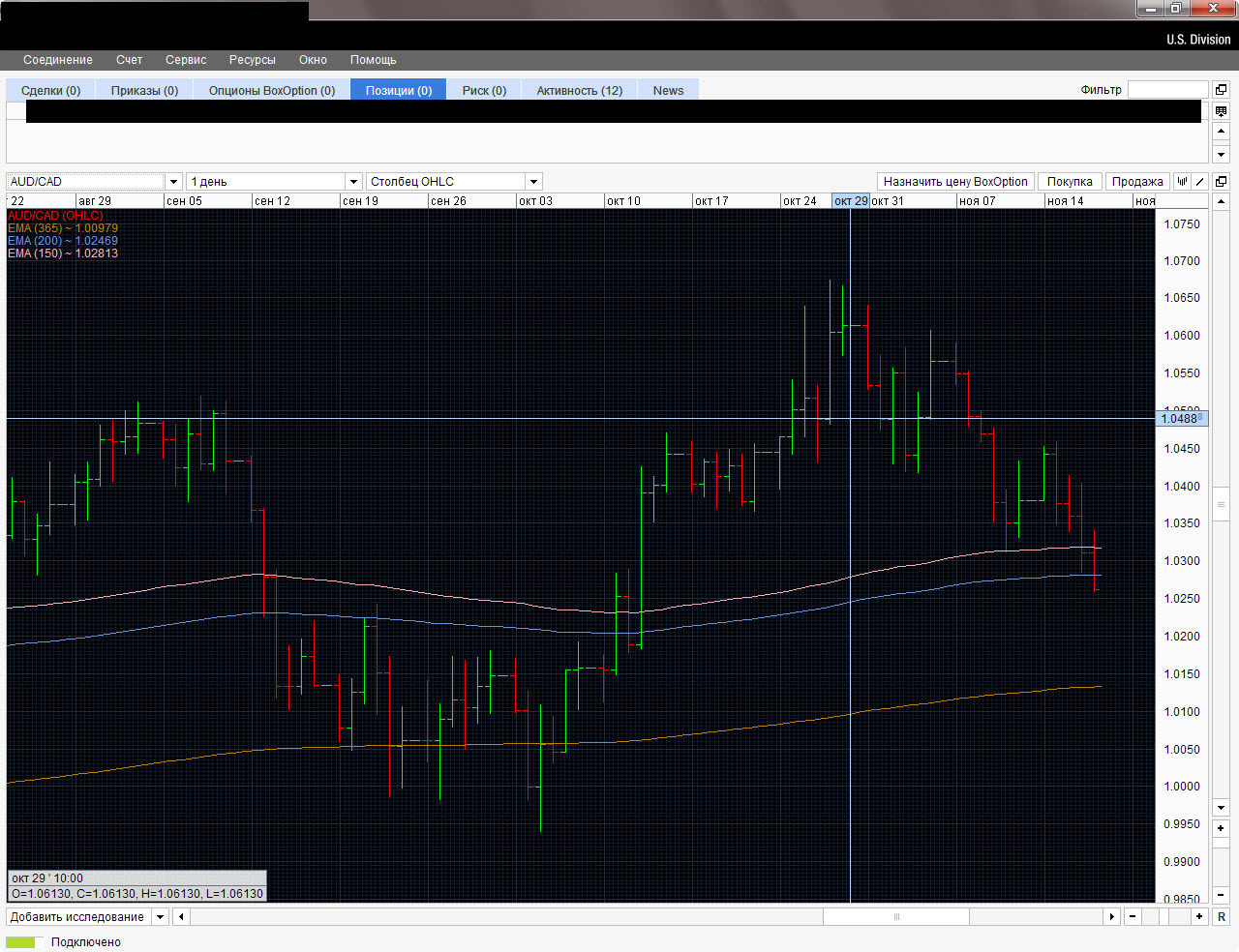Select the Позиции (0) tab
This screenshot has width=1239, height=952.
tap(399, 90)
